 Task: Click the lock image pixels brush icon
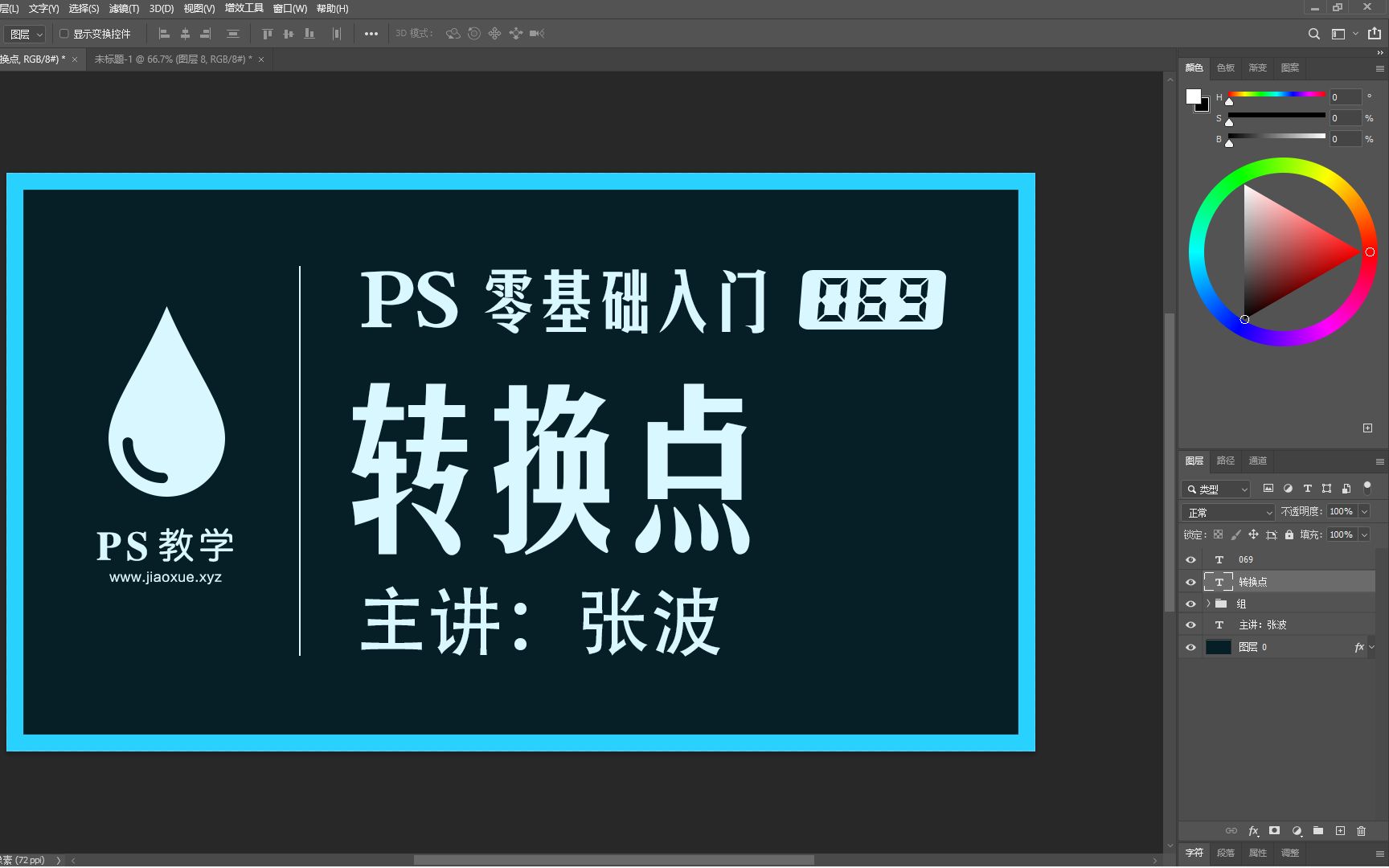coord(1235,534)
